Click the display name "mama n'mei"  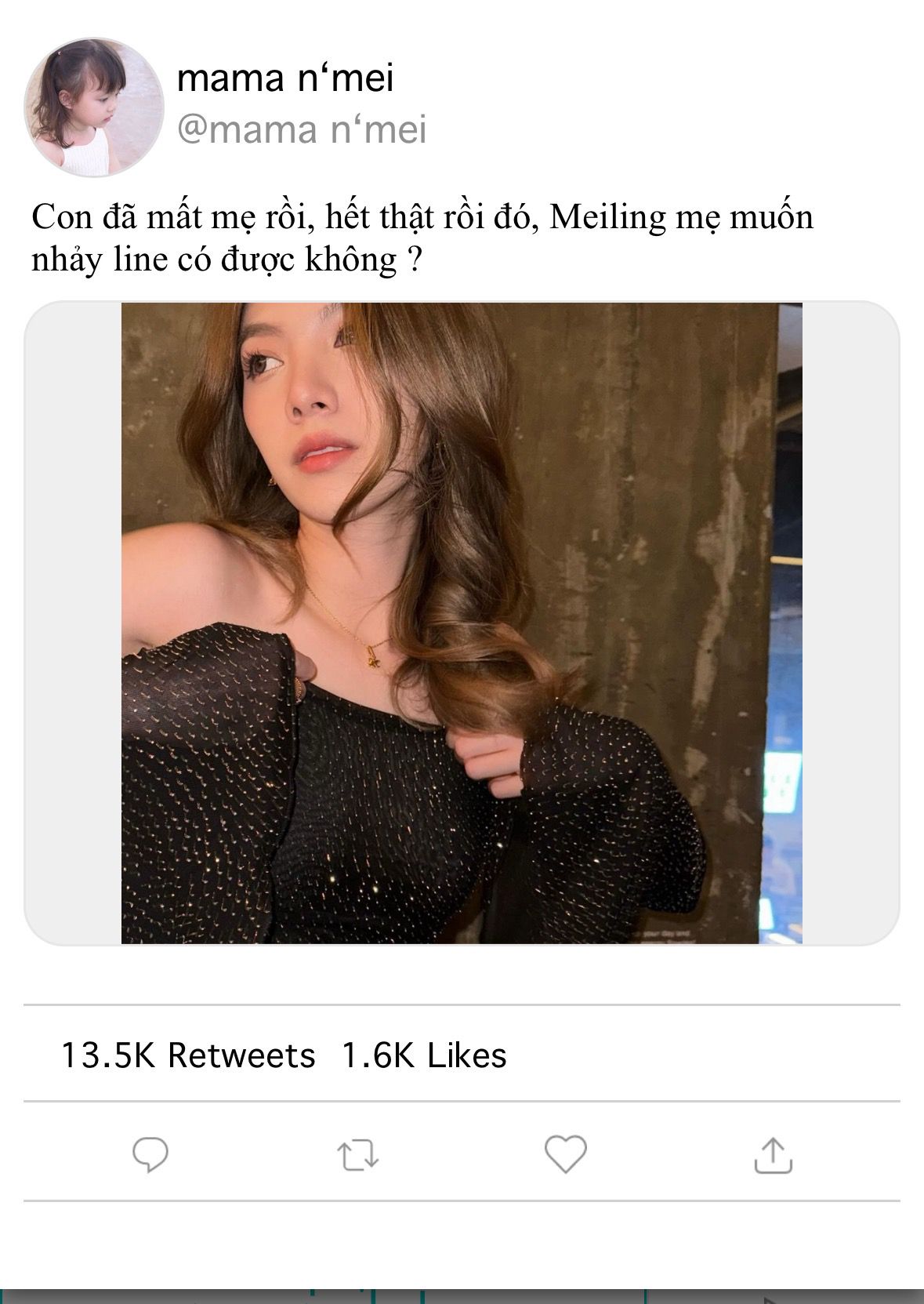click(x=285, y=78)
